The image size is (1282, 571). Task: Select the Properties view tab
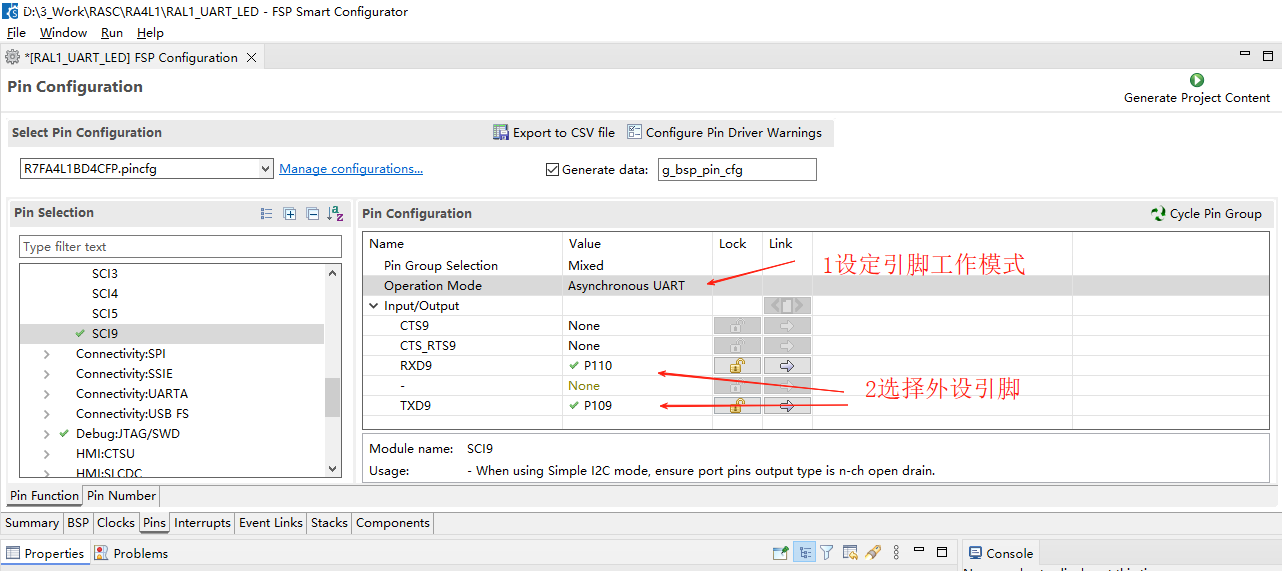pyautogui.click(x=45, y=553)
